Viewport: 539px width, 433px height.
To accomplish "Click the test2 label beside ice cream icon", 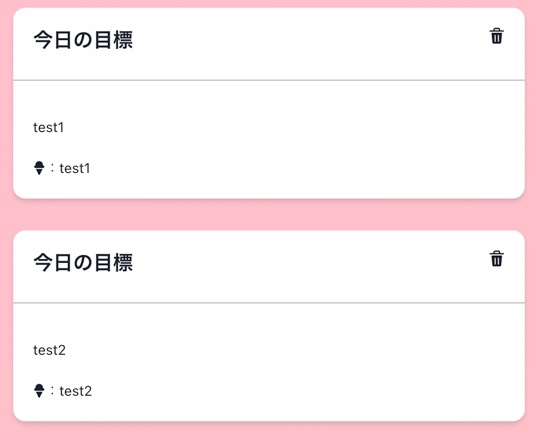I will click(75, 391).
